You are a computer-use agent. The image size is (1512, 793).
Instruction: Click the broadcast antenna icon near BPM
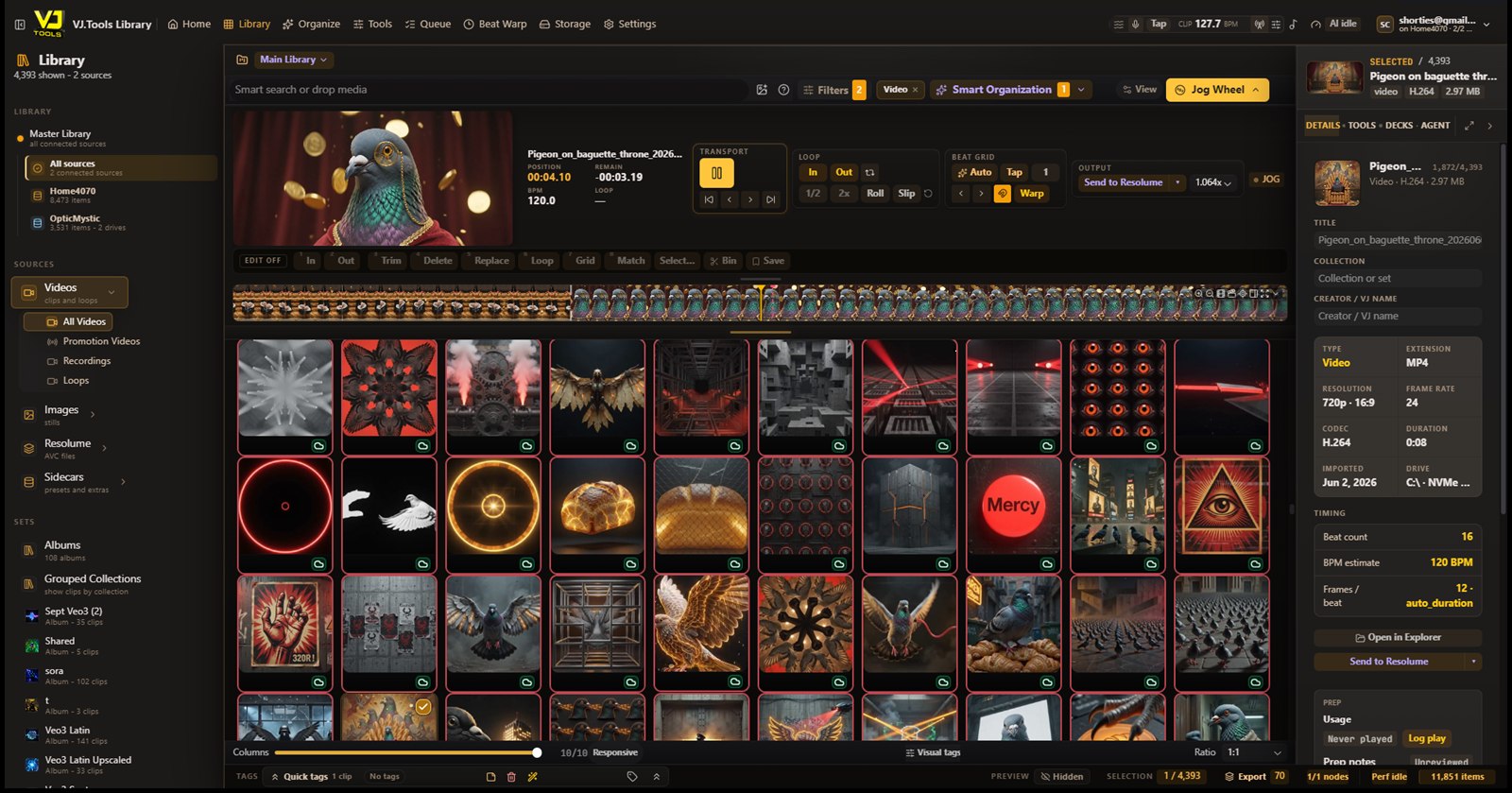(1260, 24)
